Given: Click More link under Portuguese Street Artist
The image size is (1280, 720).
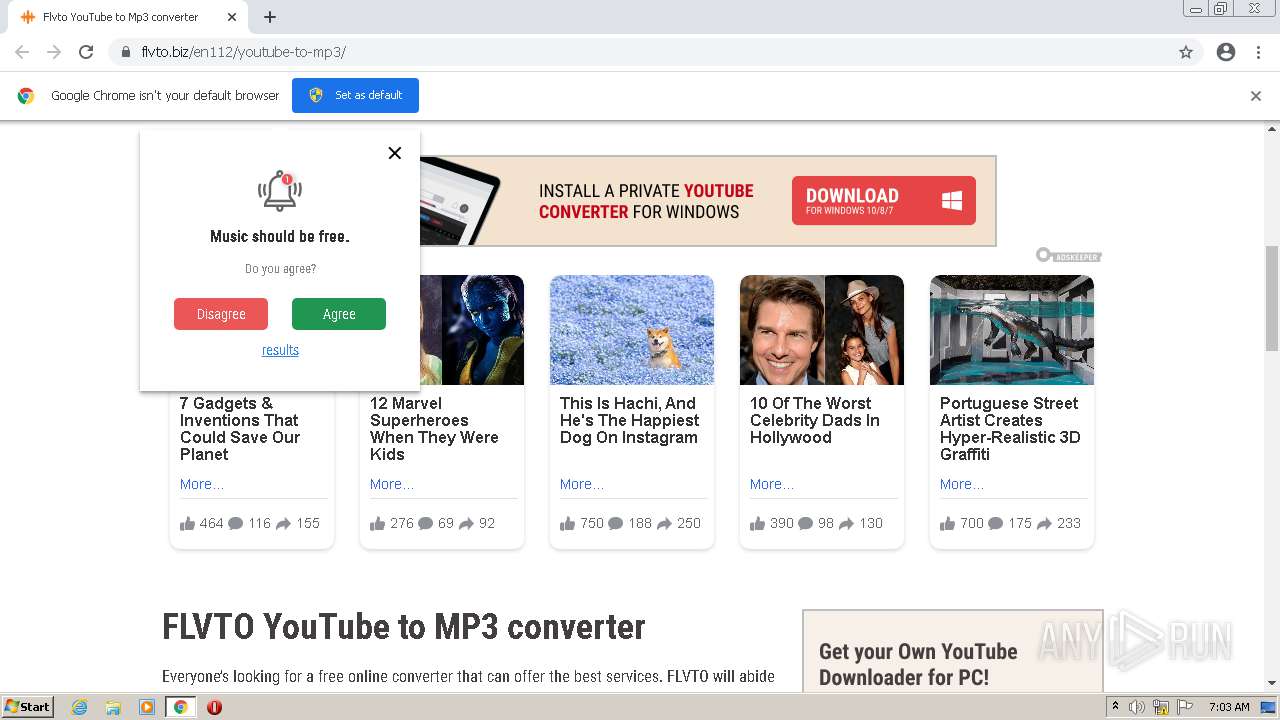Looking at the screenshot, I should tap(962, 484).
